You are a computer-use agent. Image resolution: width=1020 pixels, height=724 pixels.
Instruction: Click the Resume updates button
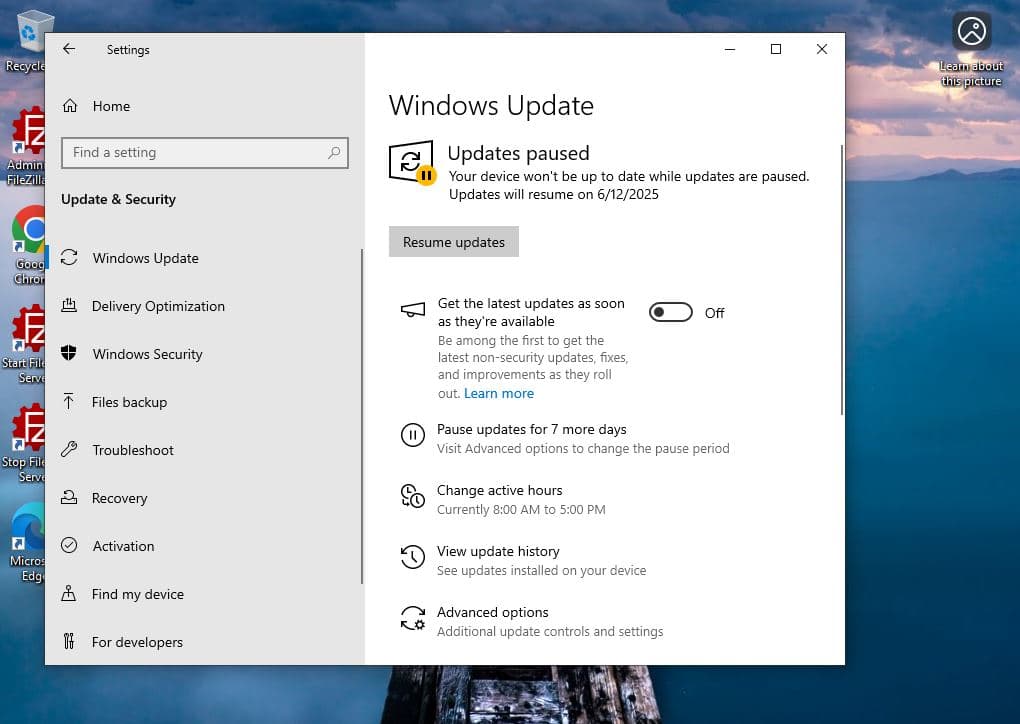point(453,242)
